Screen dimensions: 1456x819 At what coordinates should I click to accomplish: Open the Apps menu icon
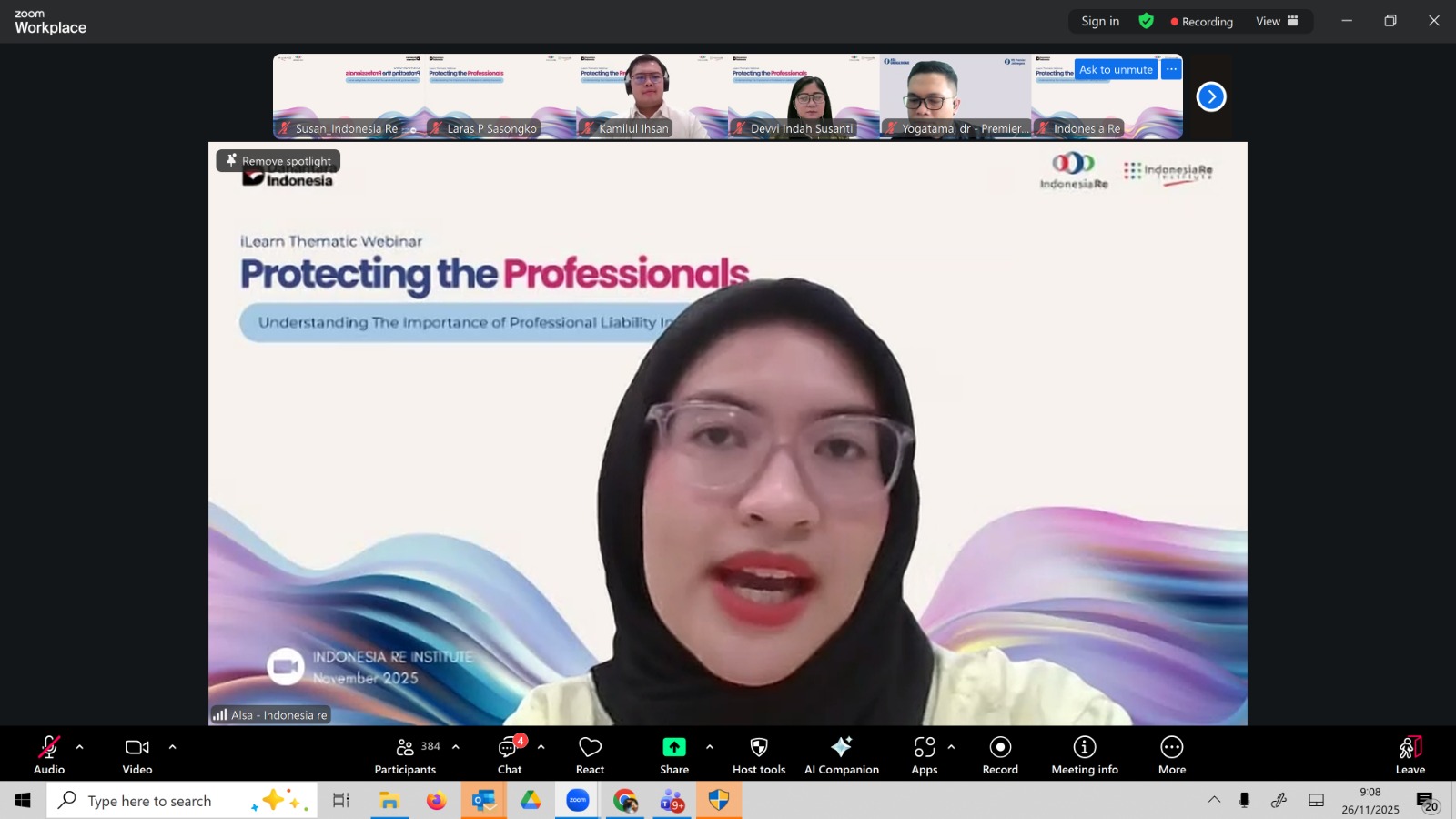pyautogui.click(x=924, y=755)
